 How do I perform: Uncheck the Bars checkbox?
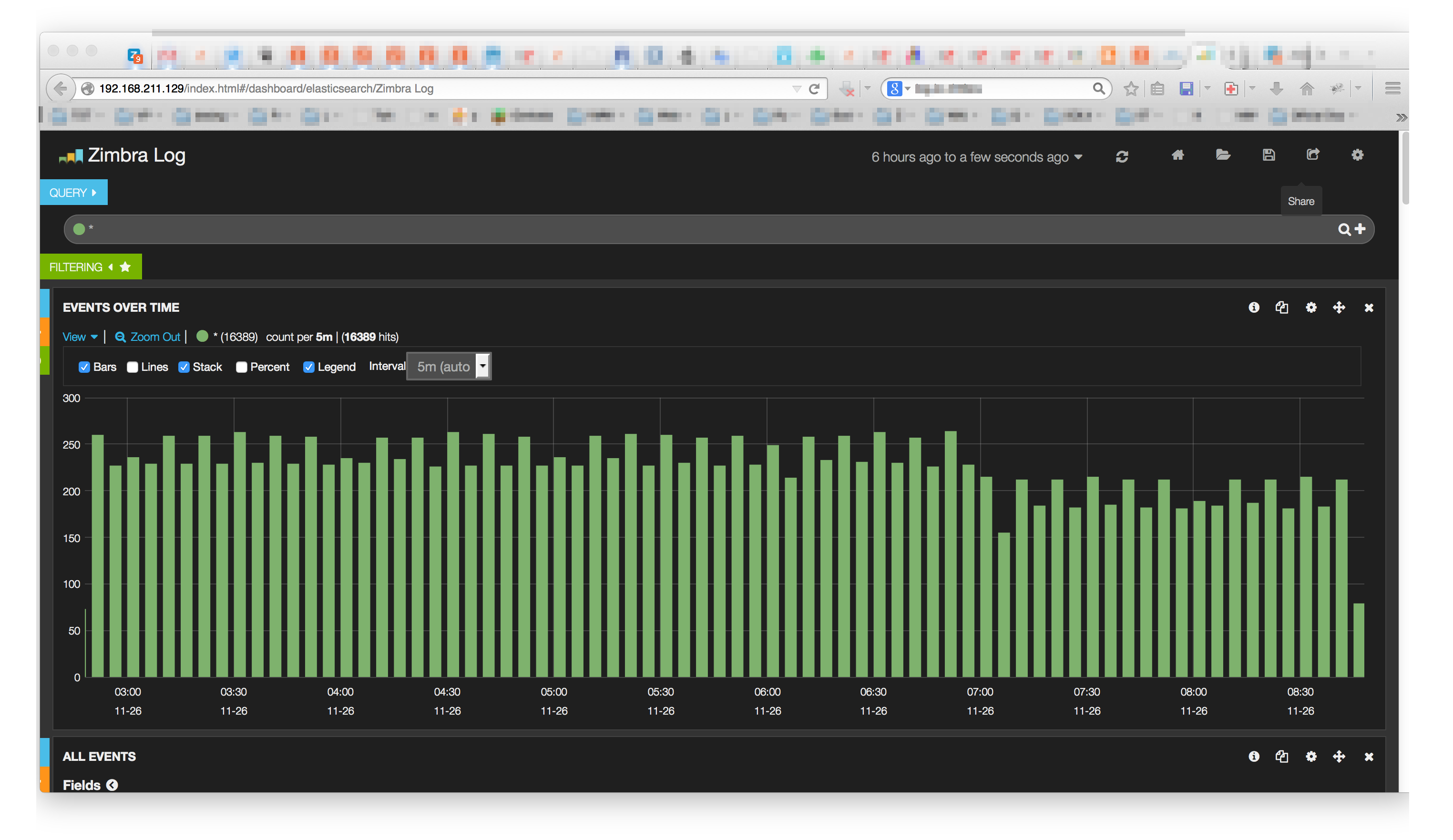click(84, 367)
